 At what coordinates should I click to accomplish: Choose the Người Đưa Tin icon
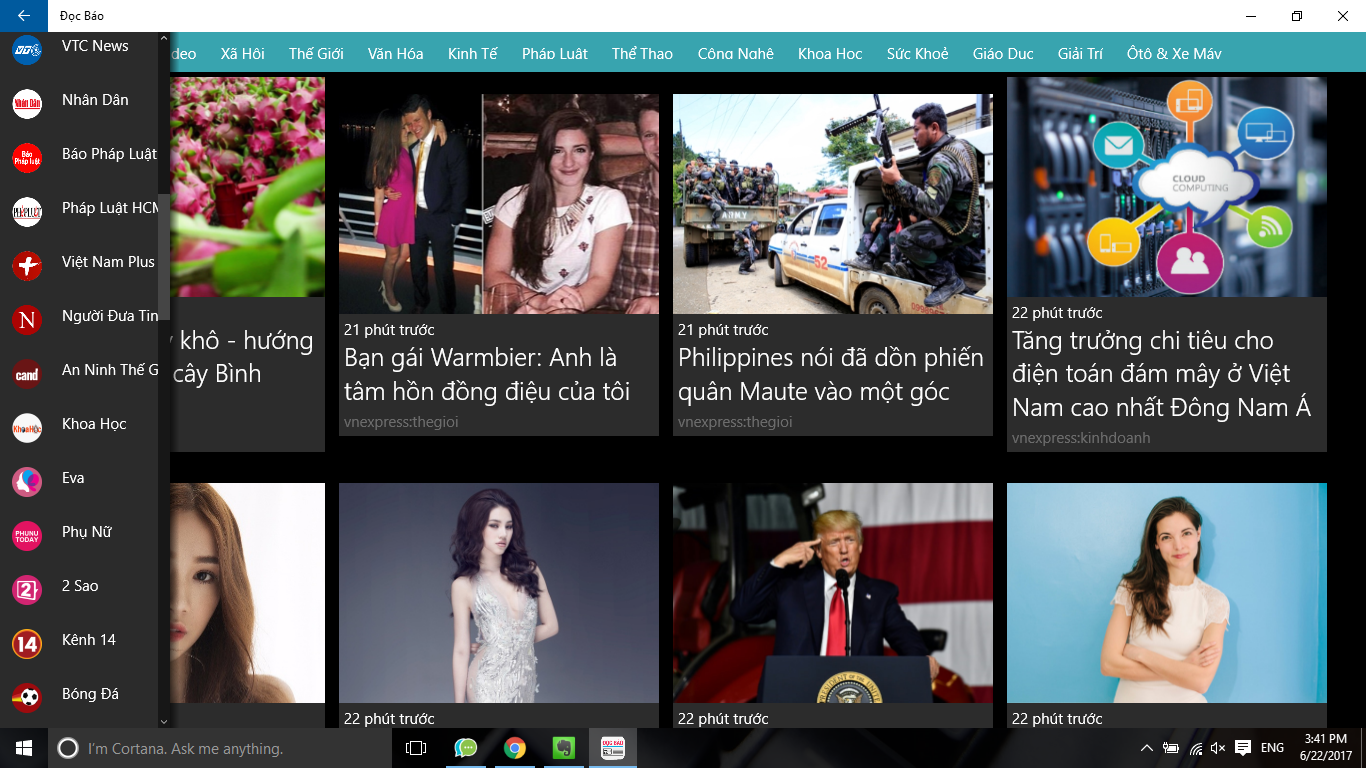(27, 319)
